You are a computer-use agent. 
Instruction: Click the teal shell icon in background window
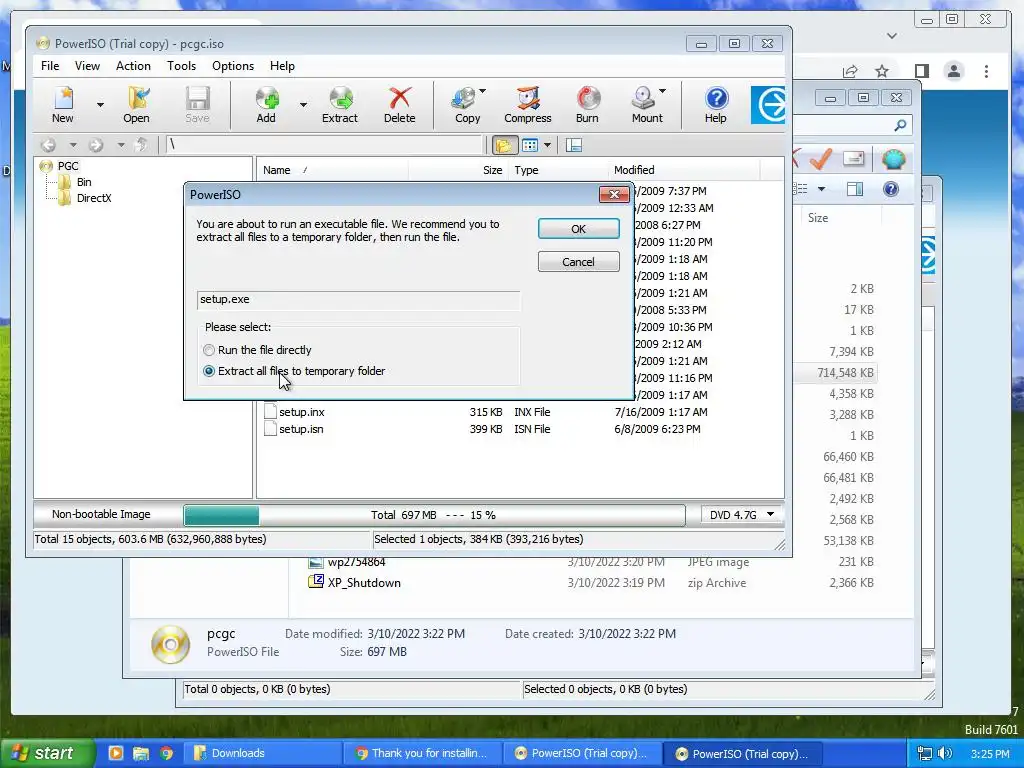893,159
